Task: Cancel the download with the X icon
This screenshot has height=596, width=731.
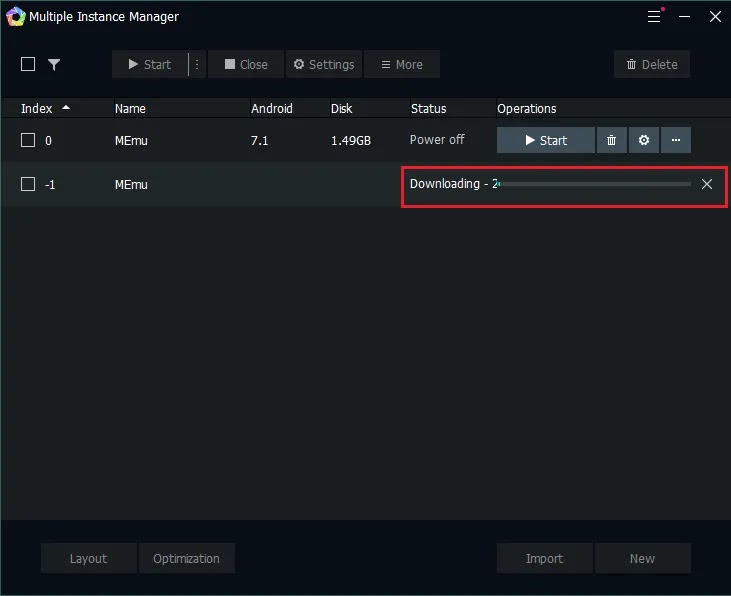Action: (707, 184)
